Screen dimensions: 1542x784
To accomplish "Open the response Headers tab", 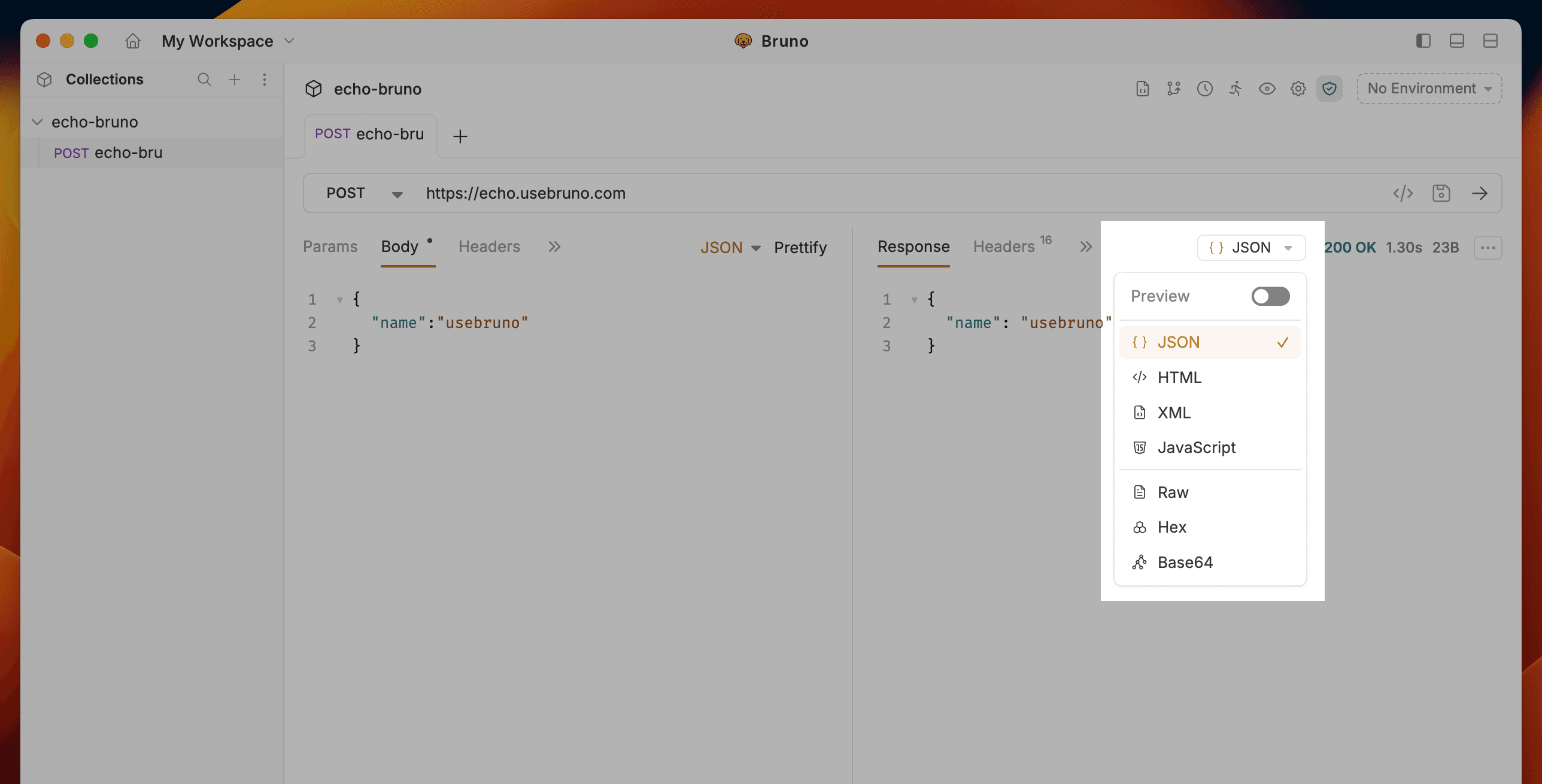I will click(x=1004, y=246).
